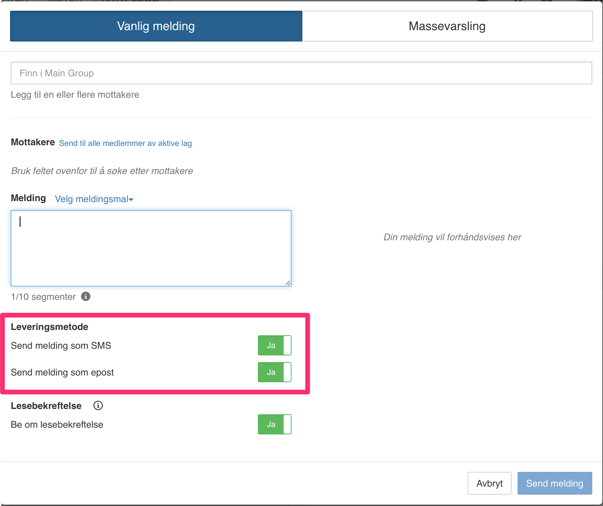The width and height of the screenshot is (603, 506).
Task: Open the Massevarsling tab
Action: [x=447, y=27]
